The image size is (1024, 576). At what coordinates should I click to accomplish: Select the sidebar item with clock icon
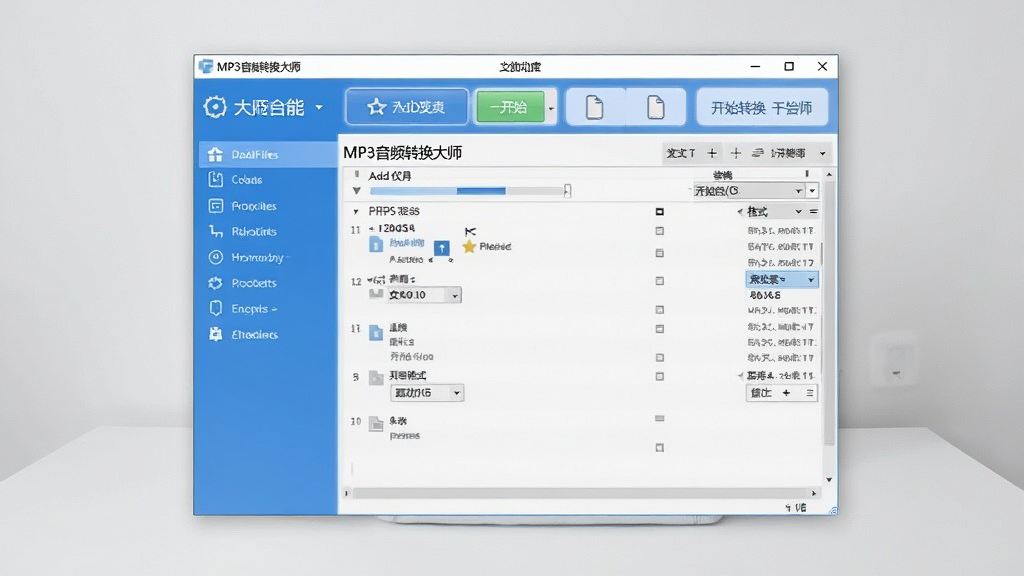268,257
